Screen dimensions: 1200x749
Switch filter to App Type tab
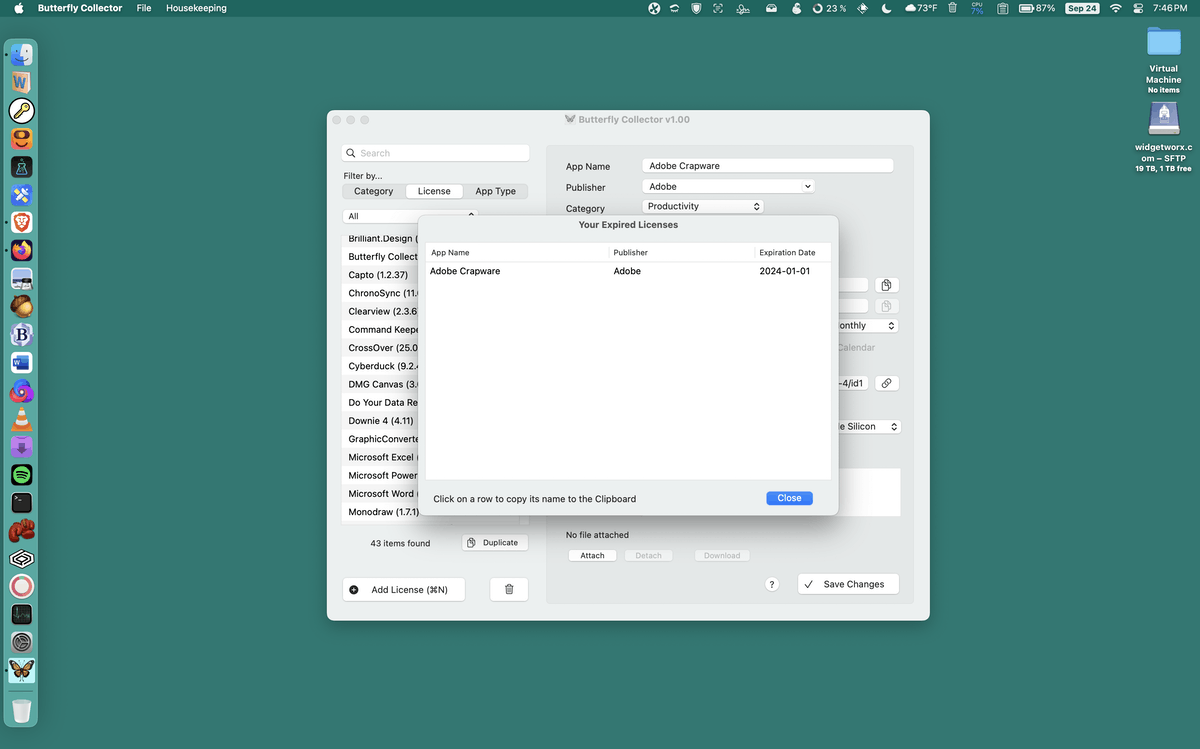[x=495, y=191]
